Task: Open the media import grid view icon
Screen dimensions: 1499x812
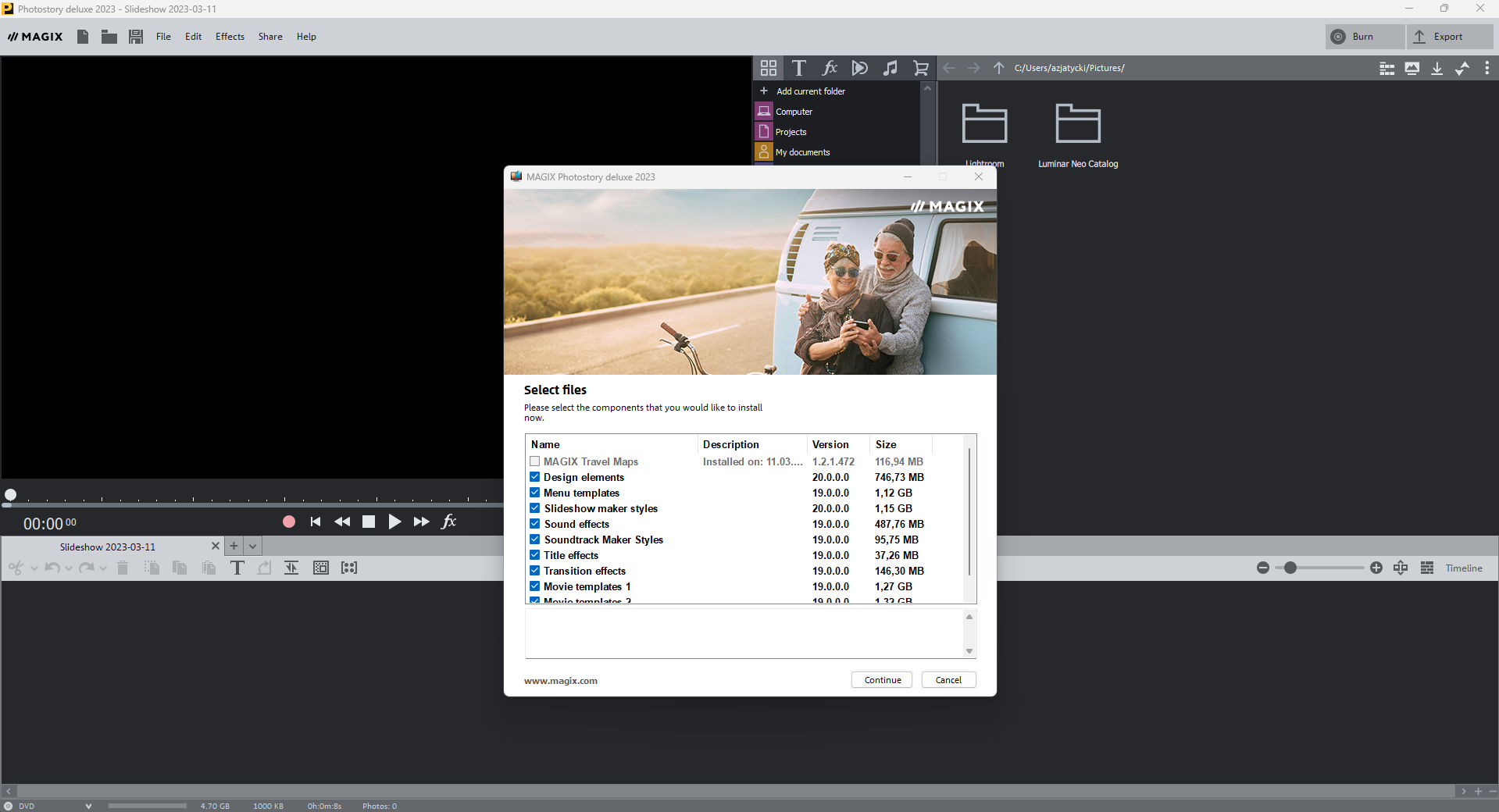Action: 769,68
